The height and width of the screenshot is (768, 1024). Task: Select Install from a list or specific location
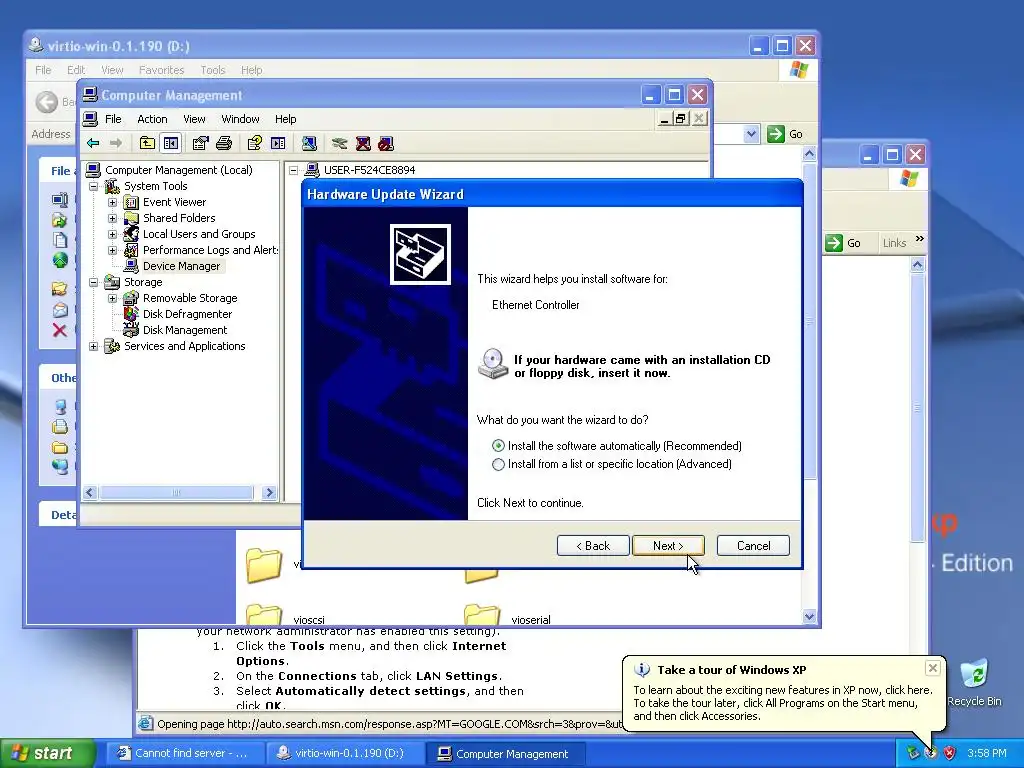click(x=498, y=464)
